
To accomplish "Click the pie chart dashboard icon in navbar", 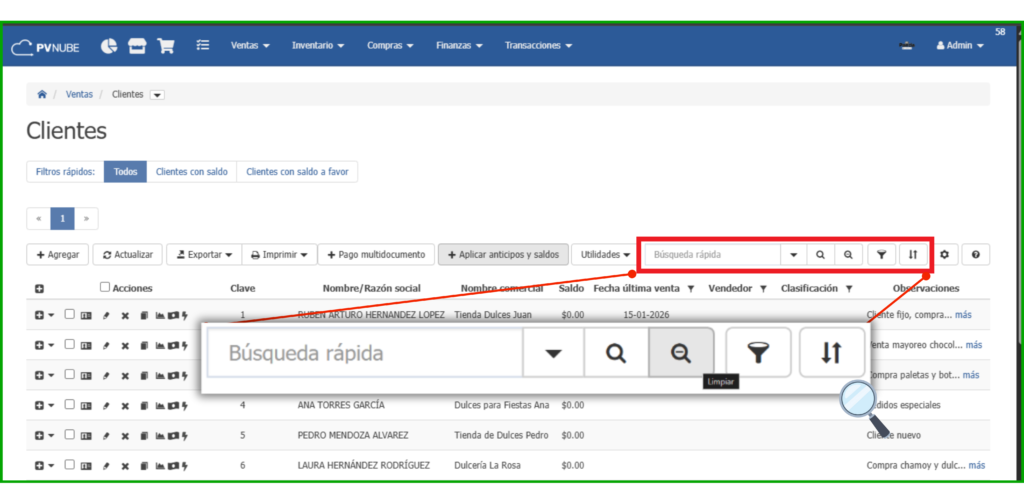I will pyautogui.click(x=110, y=46).
